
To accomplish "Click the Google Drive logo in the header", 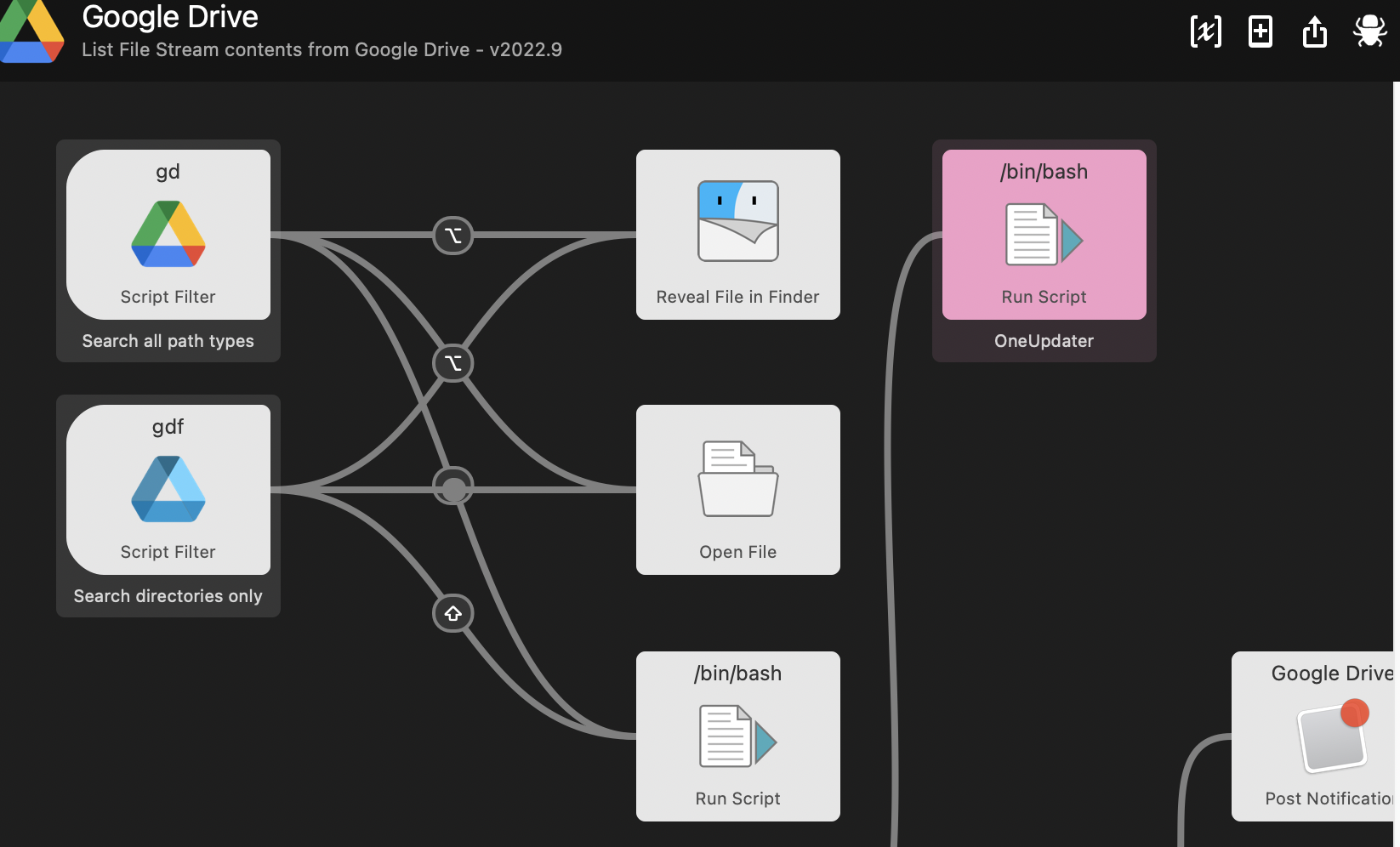I will [x=31, y=31].
